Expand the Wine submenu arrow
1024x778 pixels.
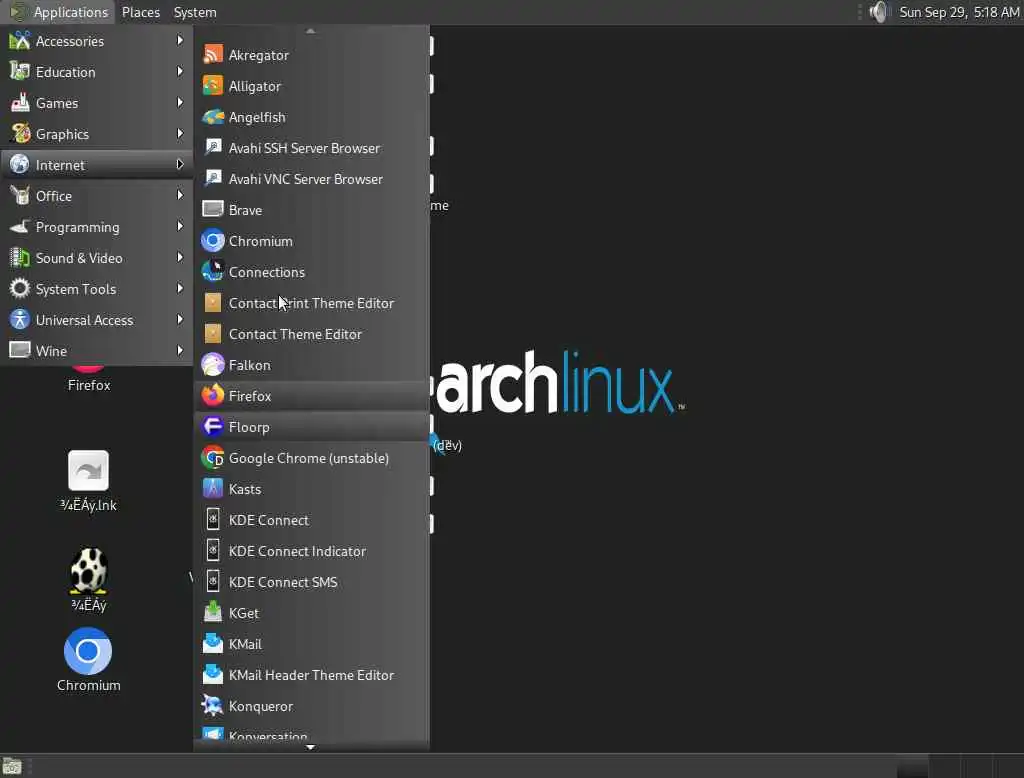tap(180, 350)
